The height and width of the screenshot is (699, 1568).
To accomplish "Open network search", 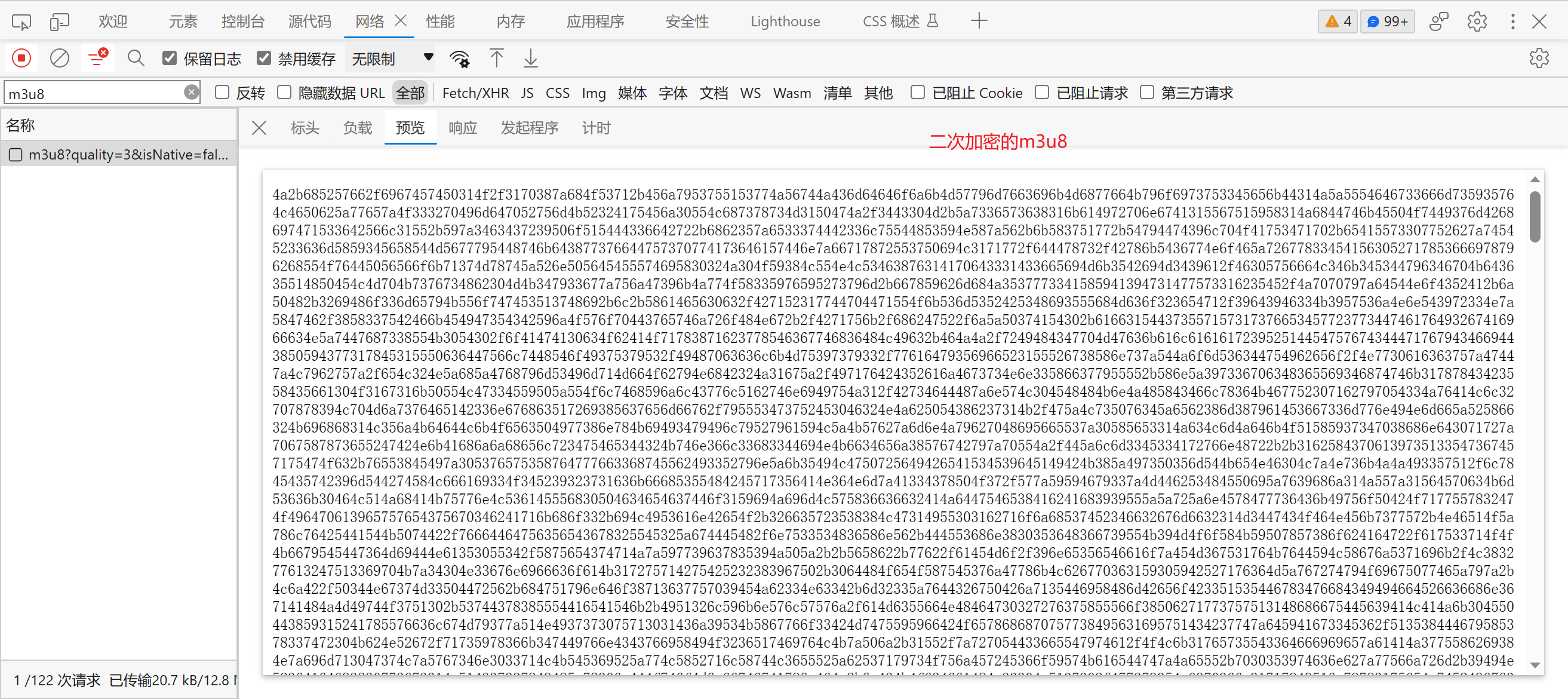I will click(136, 58).
